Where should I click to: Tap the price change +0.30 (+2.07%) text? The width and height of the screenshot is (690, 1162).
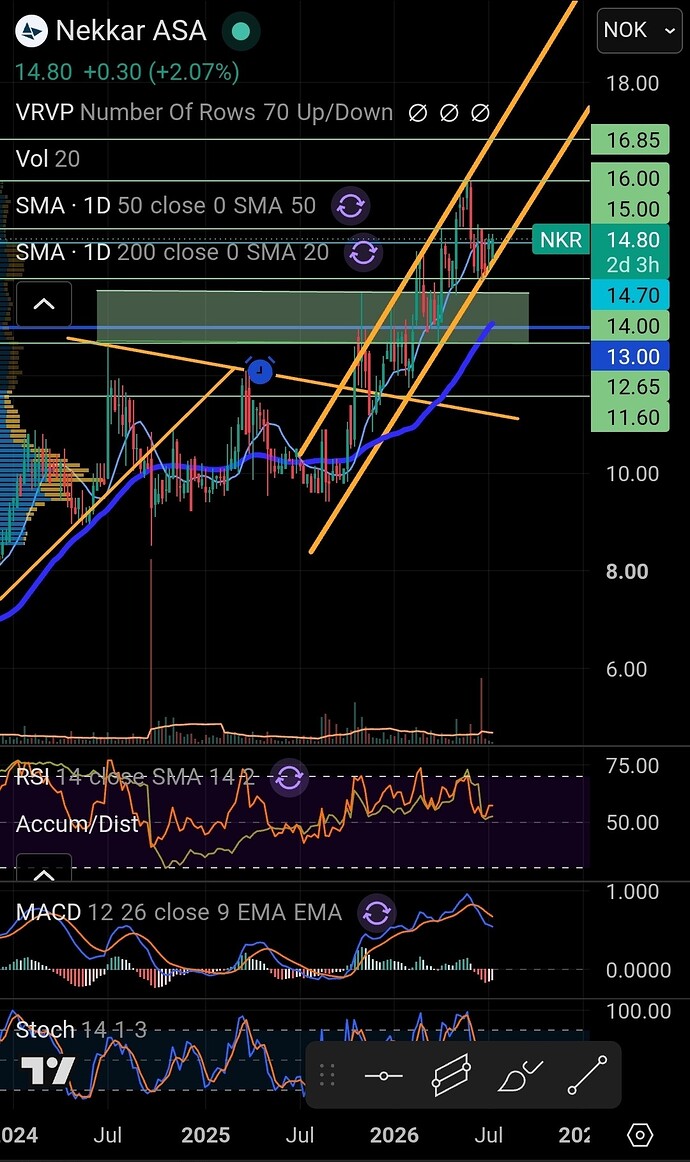[161, 72]
